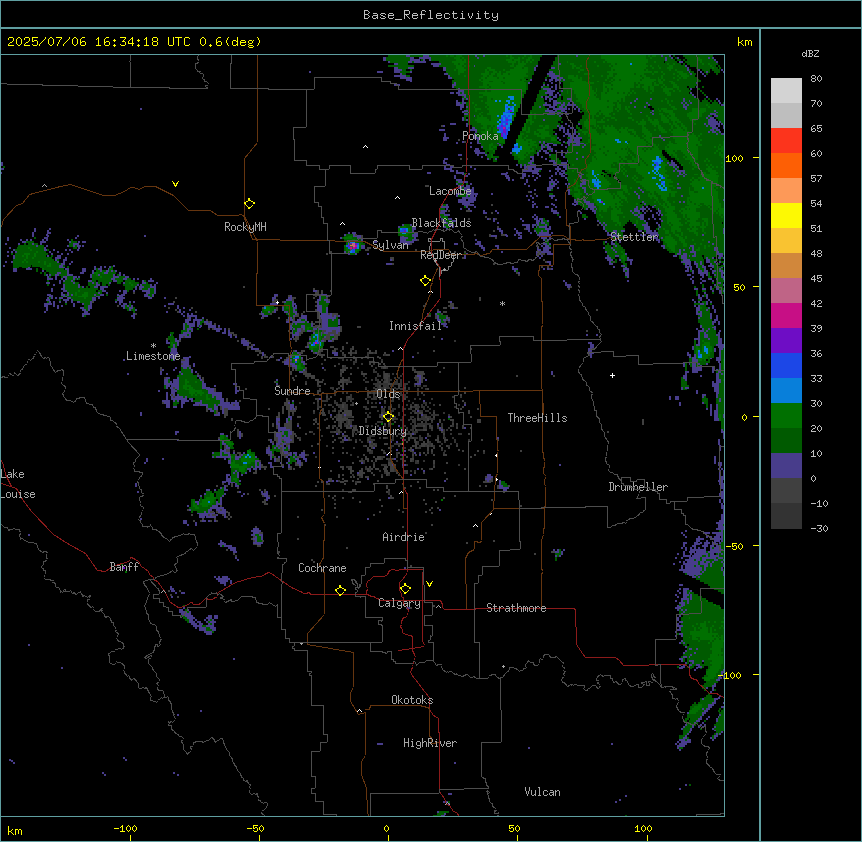This screenshot has height=842, width=862.
Task: Click the Stettler city label
Action: [634, 237]
